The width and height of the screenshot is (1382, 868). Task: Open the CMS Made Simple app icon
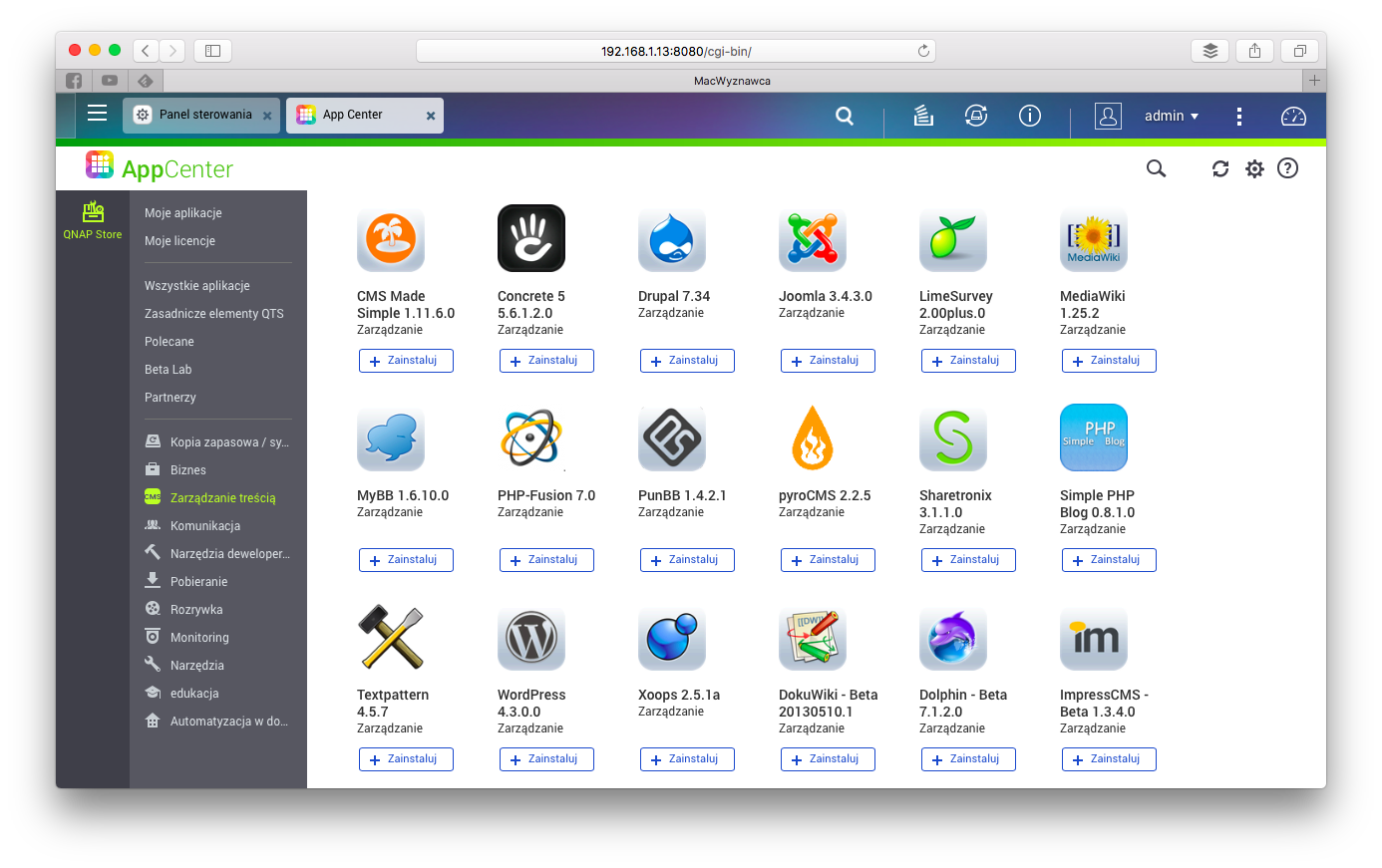(x=391, y=238)
